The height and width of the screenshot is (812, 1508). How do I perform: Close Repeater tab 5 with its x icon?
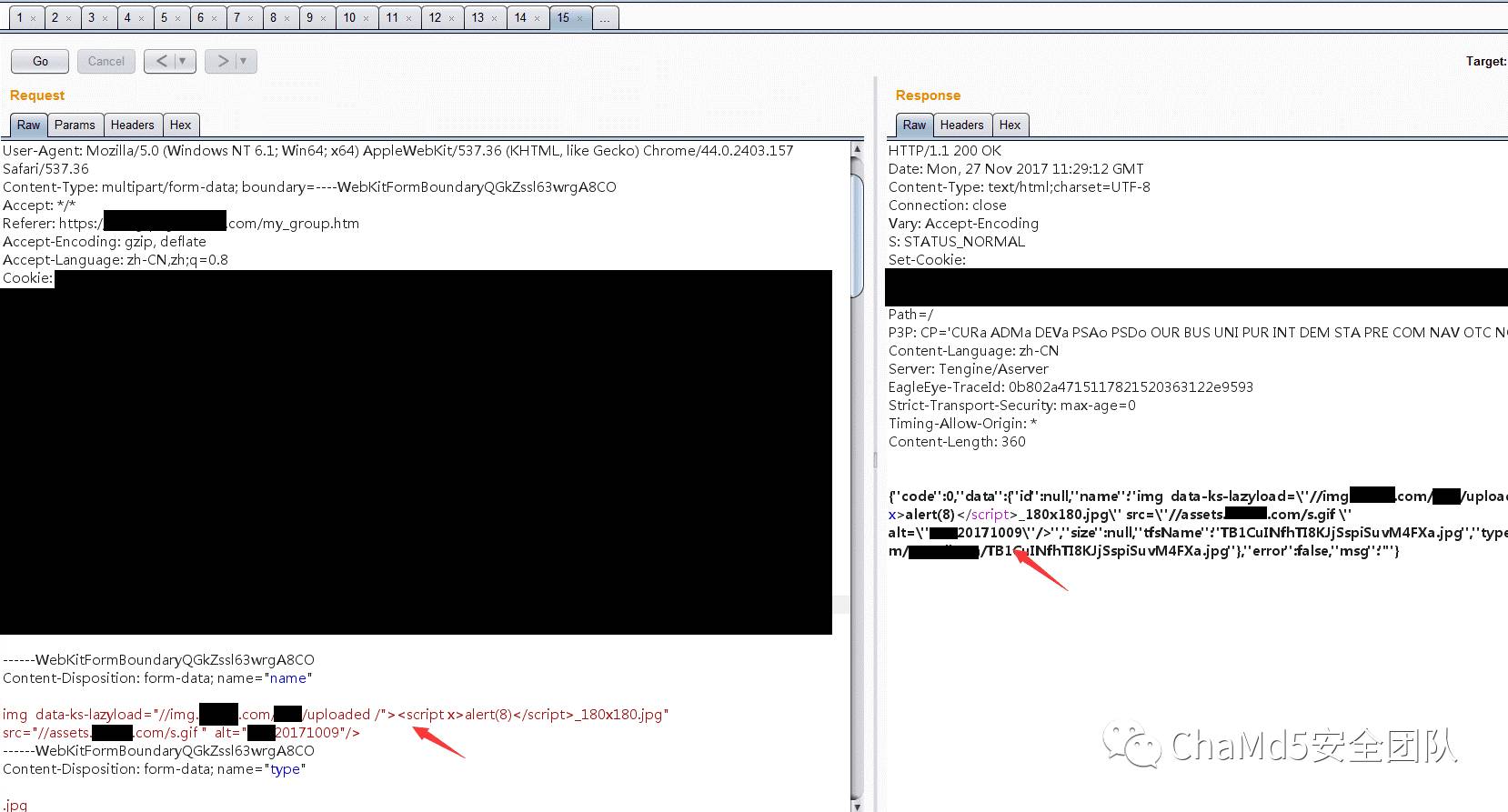coord(177,18)
